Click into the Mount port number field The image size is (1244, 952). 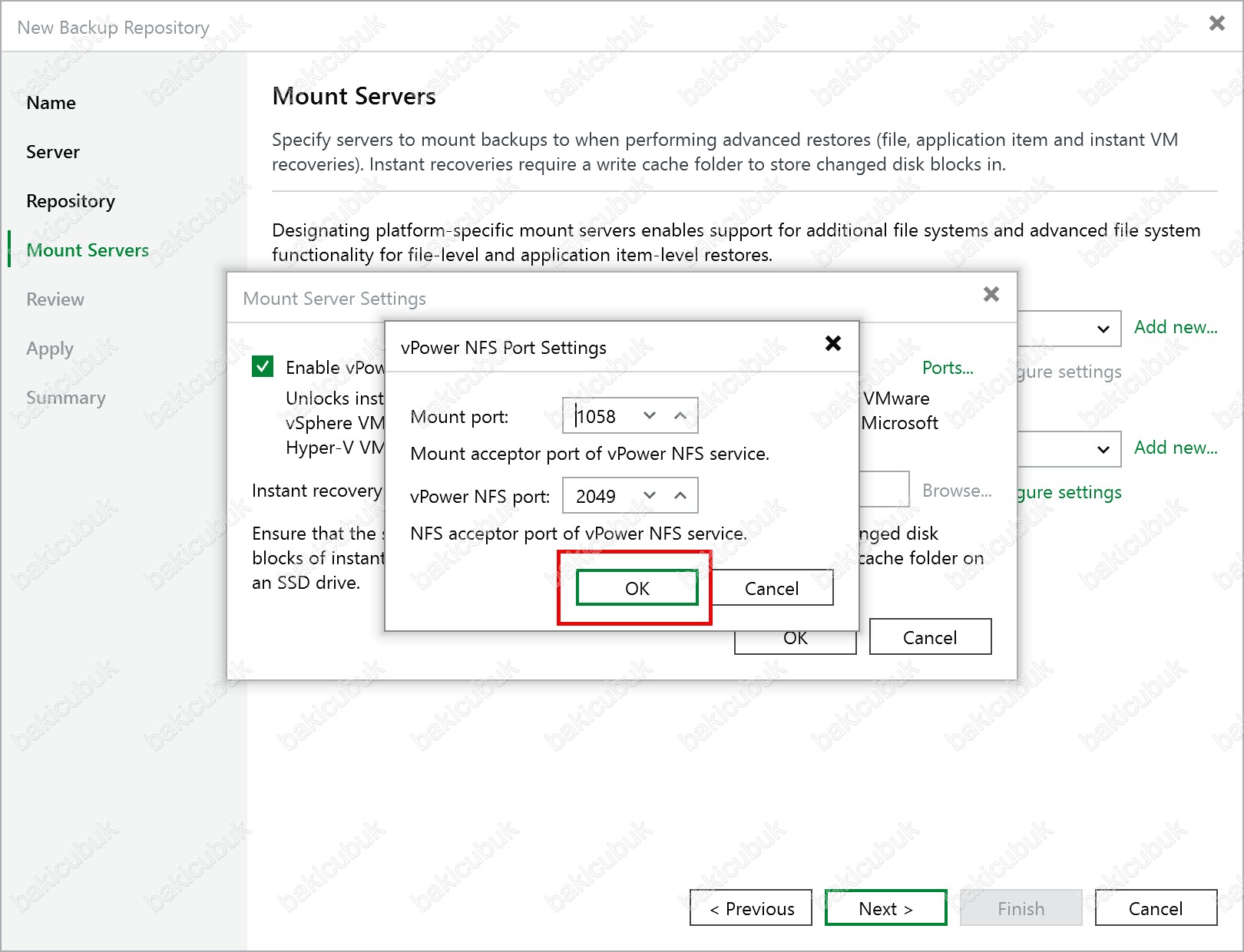pos(603,416)
